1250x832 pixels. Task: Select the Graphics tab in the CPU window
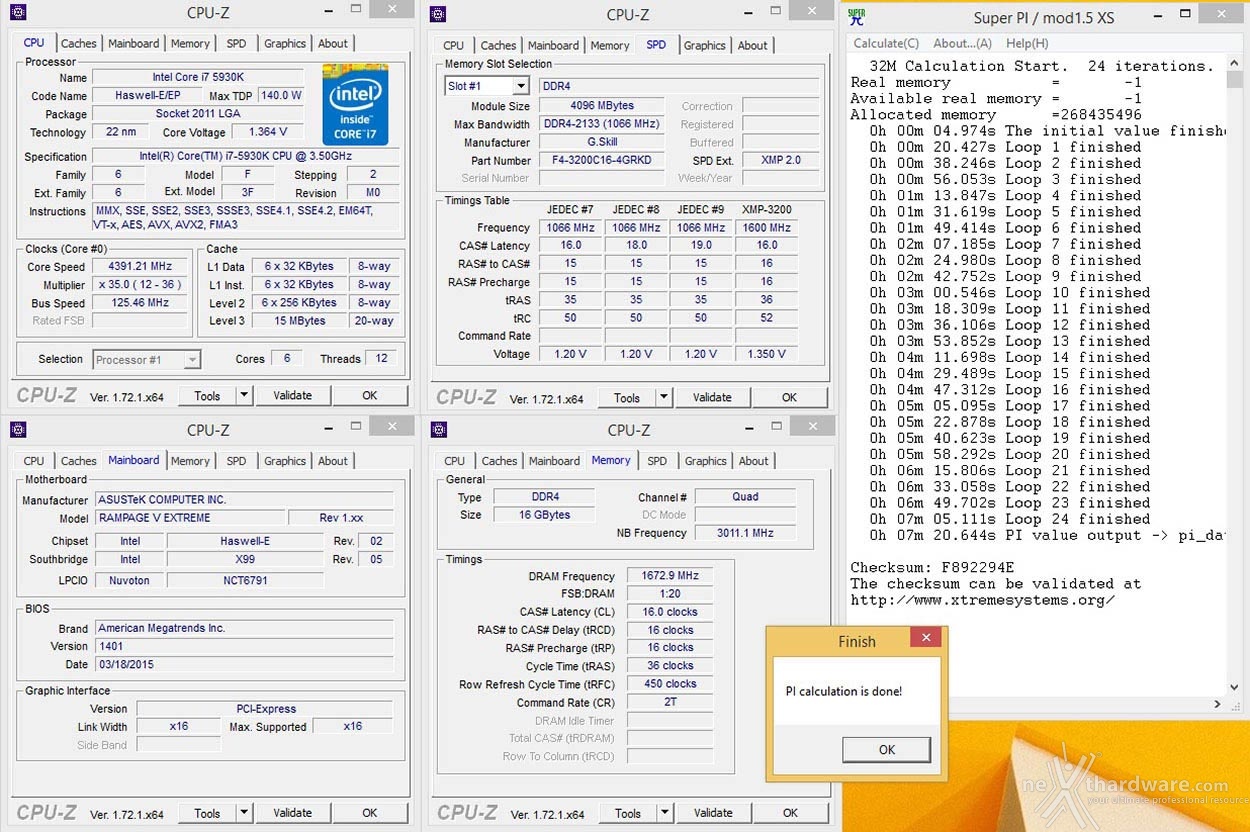(285, 44)
